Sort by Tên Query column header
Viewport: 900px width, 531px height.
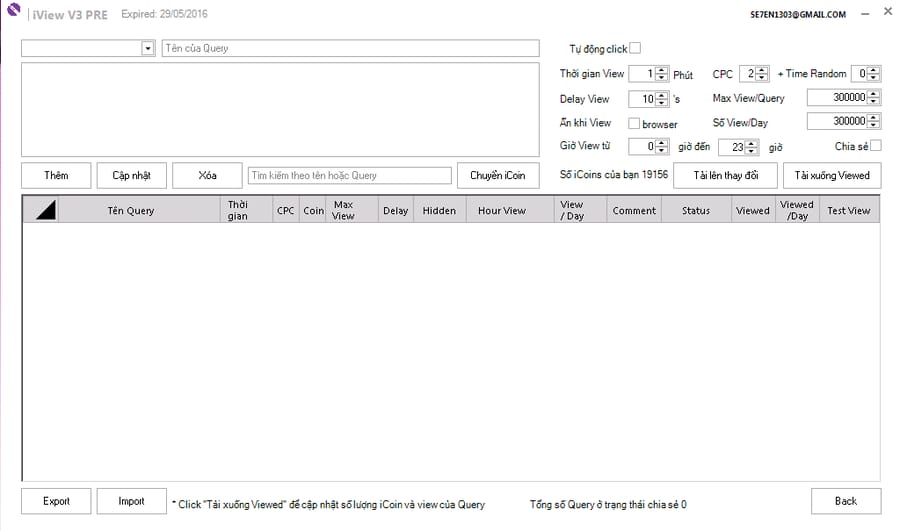point(139,211)
